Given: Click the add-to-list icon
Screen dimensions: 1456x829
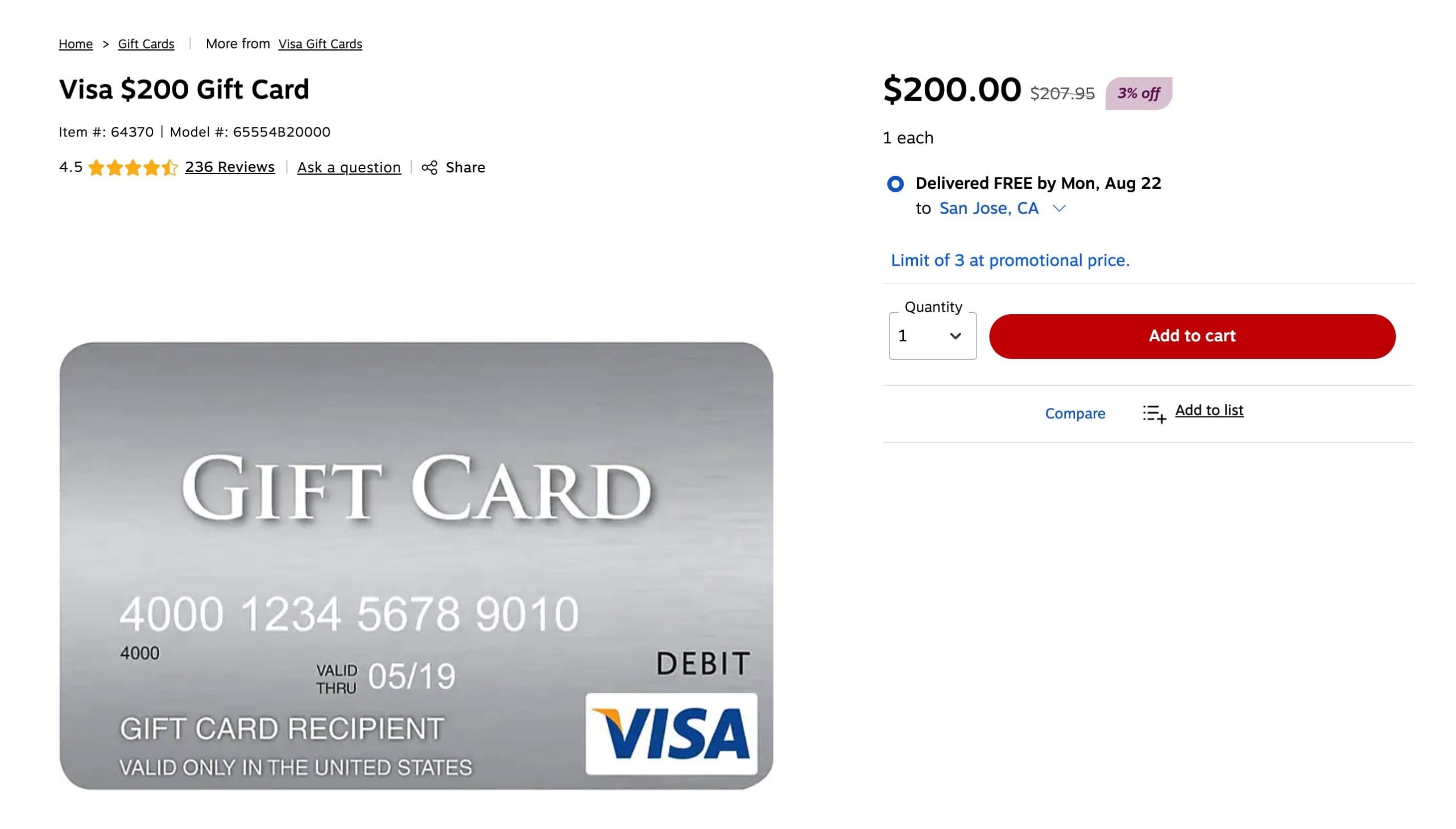Looking at the screenshot, I should (1155, 413).
